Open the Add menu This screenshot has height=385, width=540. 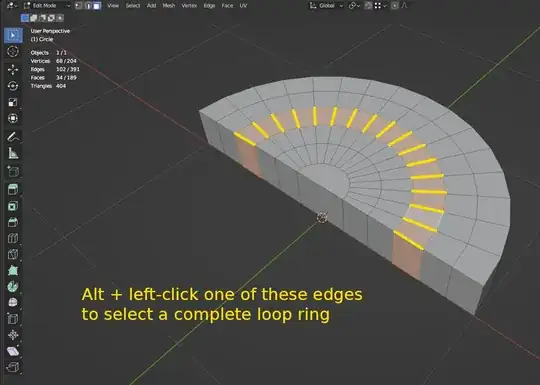pos(151,6)
